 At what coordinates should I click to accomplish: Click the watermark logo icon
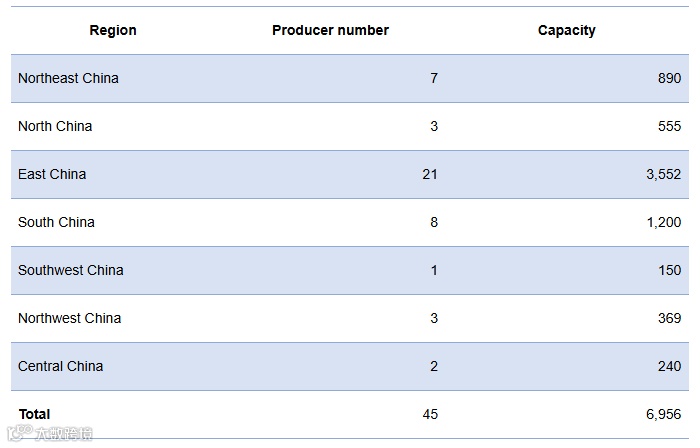click(20, 432)
